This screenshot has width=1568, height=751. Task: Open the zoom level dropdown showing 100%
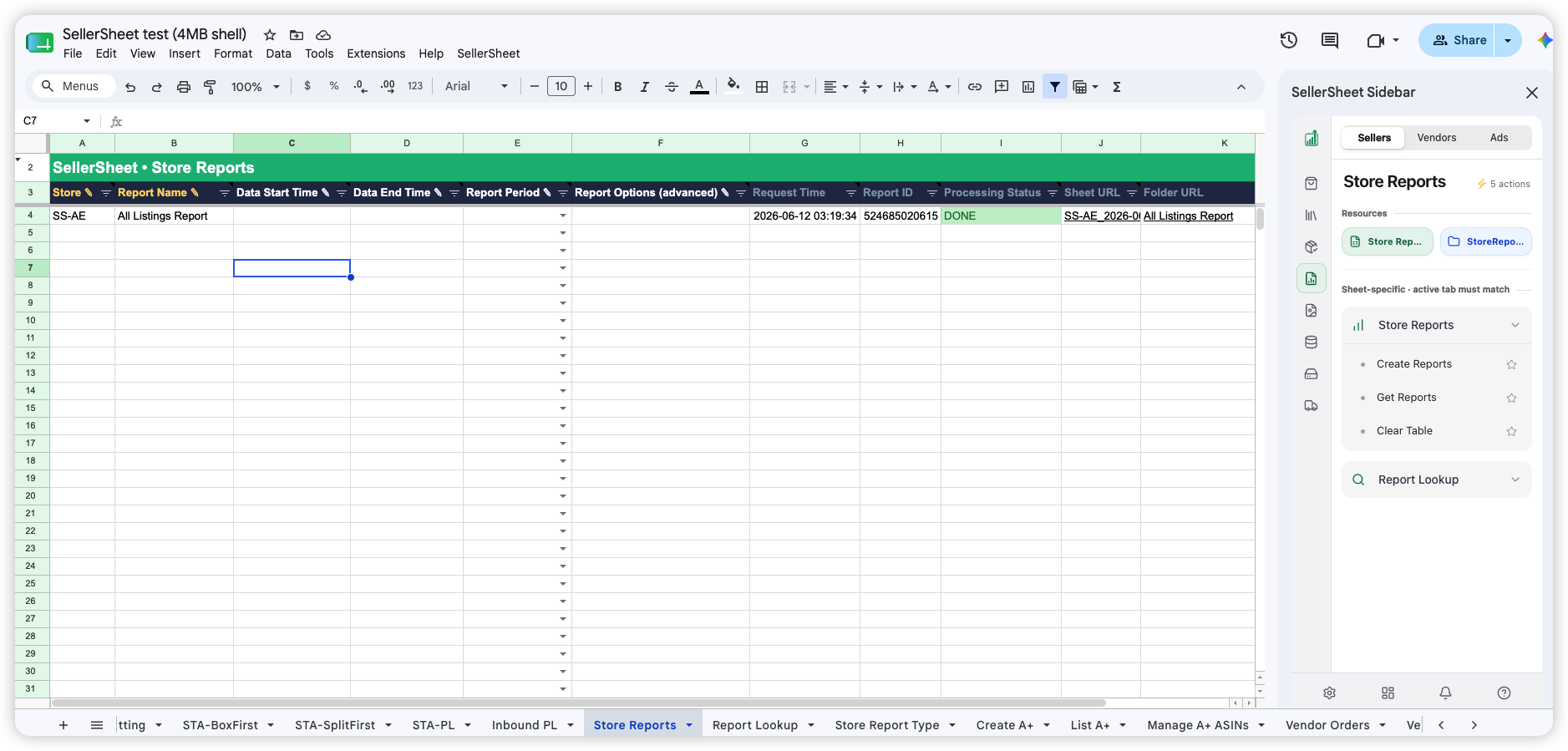point(256,87)
